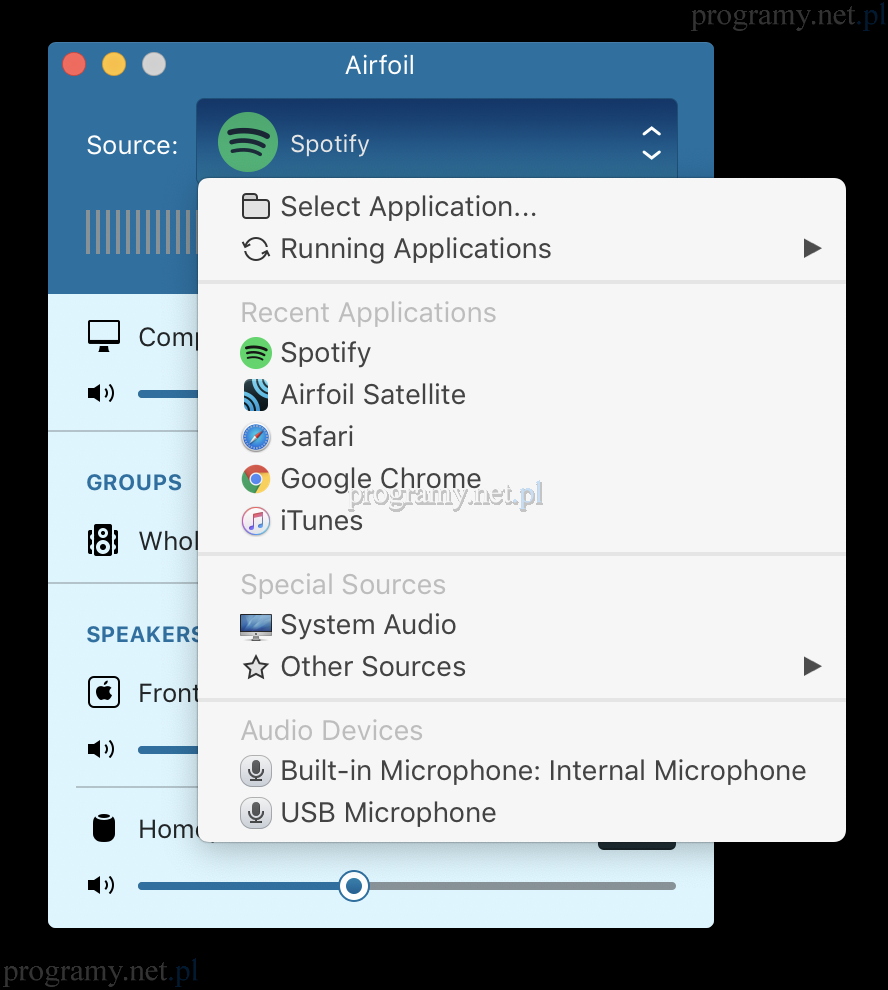
Task: Mute using the HomePod volume speaker icon
Action: [101, 885]
